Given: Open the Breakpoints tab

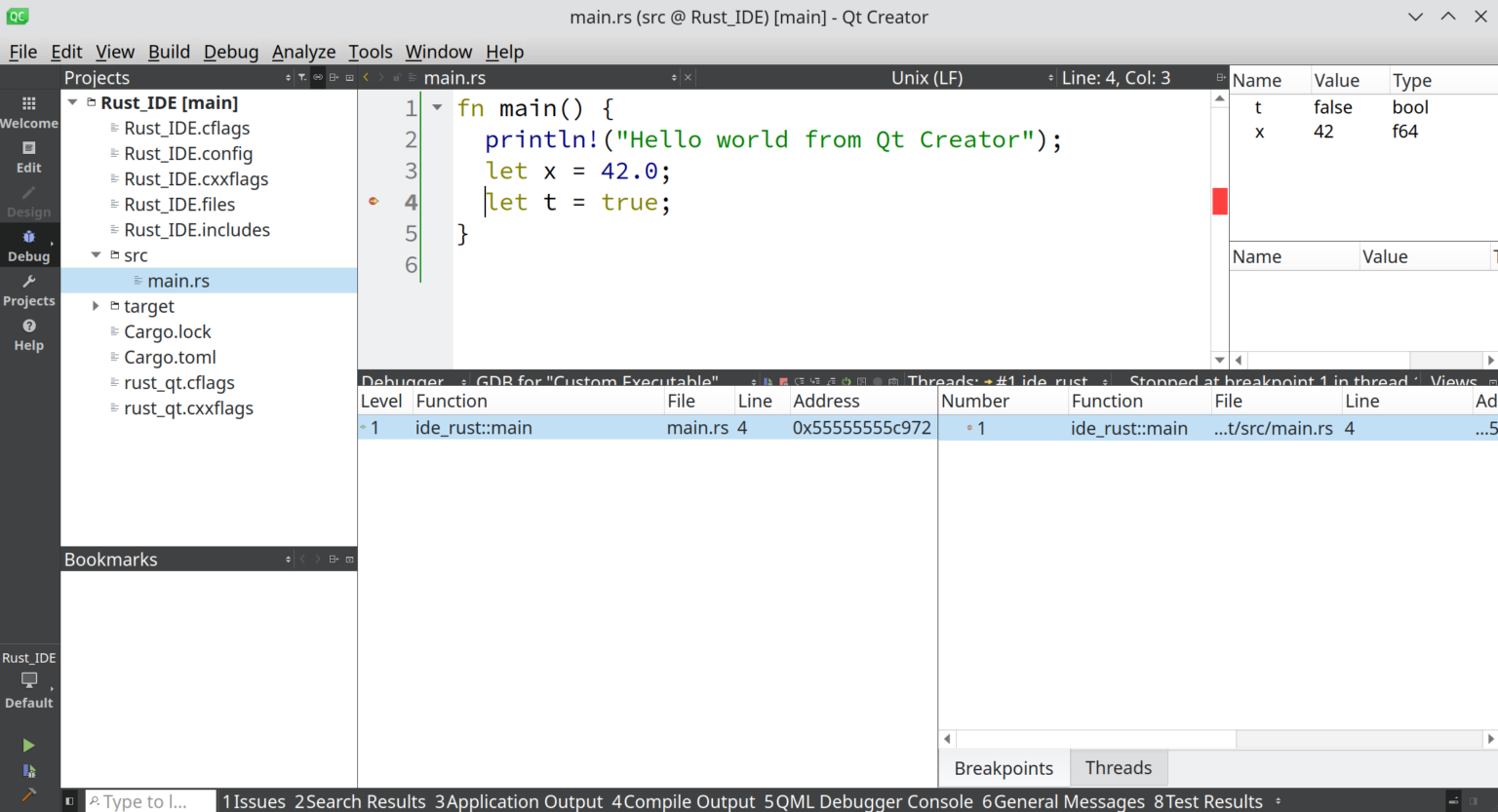Looking at the screenshot, I should 1004,767.
